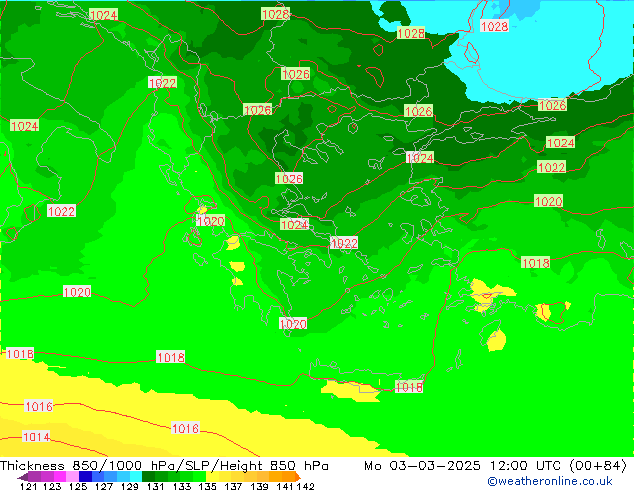Image resolution: width=634 pixels, height=490 pixels.
Task: Click the 1014 isobar pressure label
Action: 36,437
